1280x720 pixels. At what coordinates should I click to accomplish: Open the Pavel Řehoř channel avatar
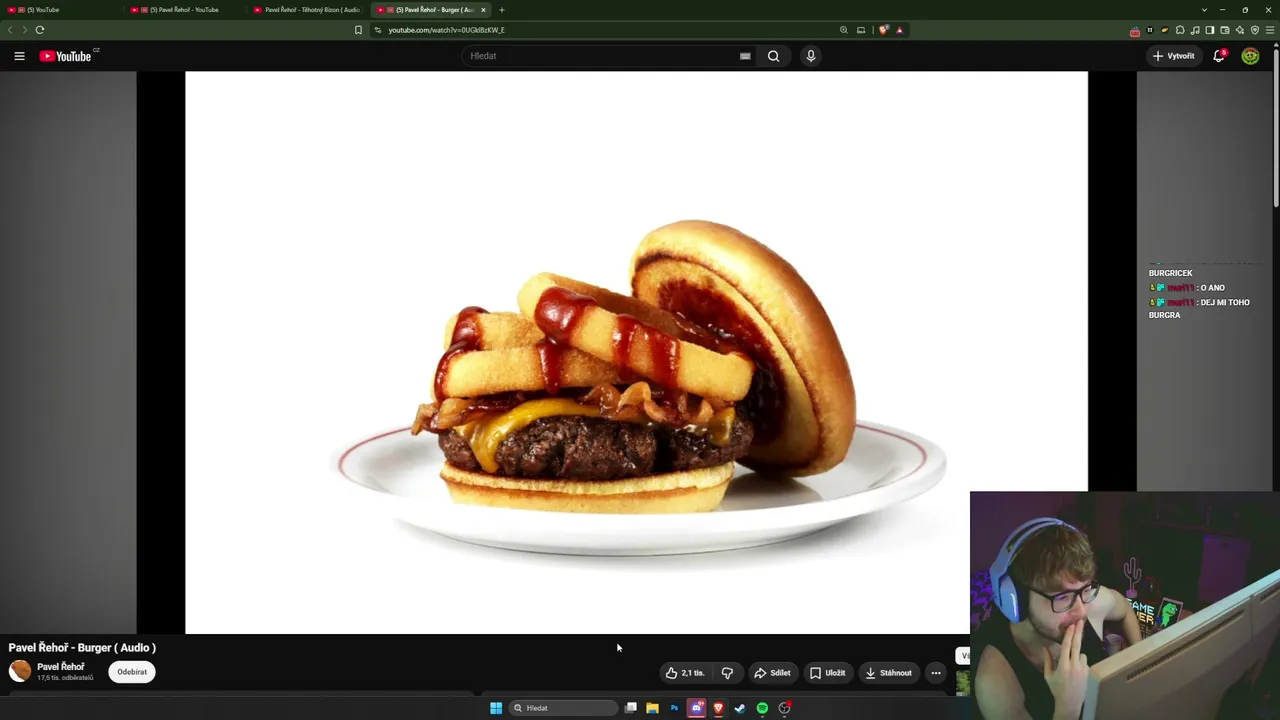pos(20,671)
